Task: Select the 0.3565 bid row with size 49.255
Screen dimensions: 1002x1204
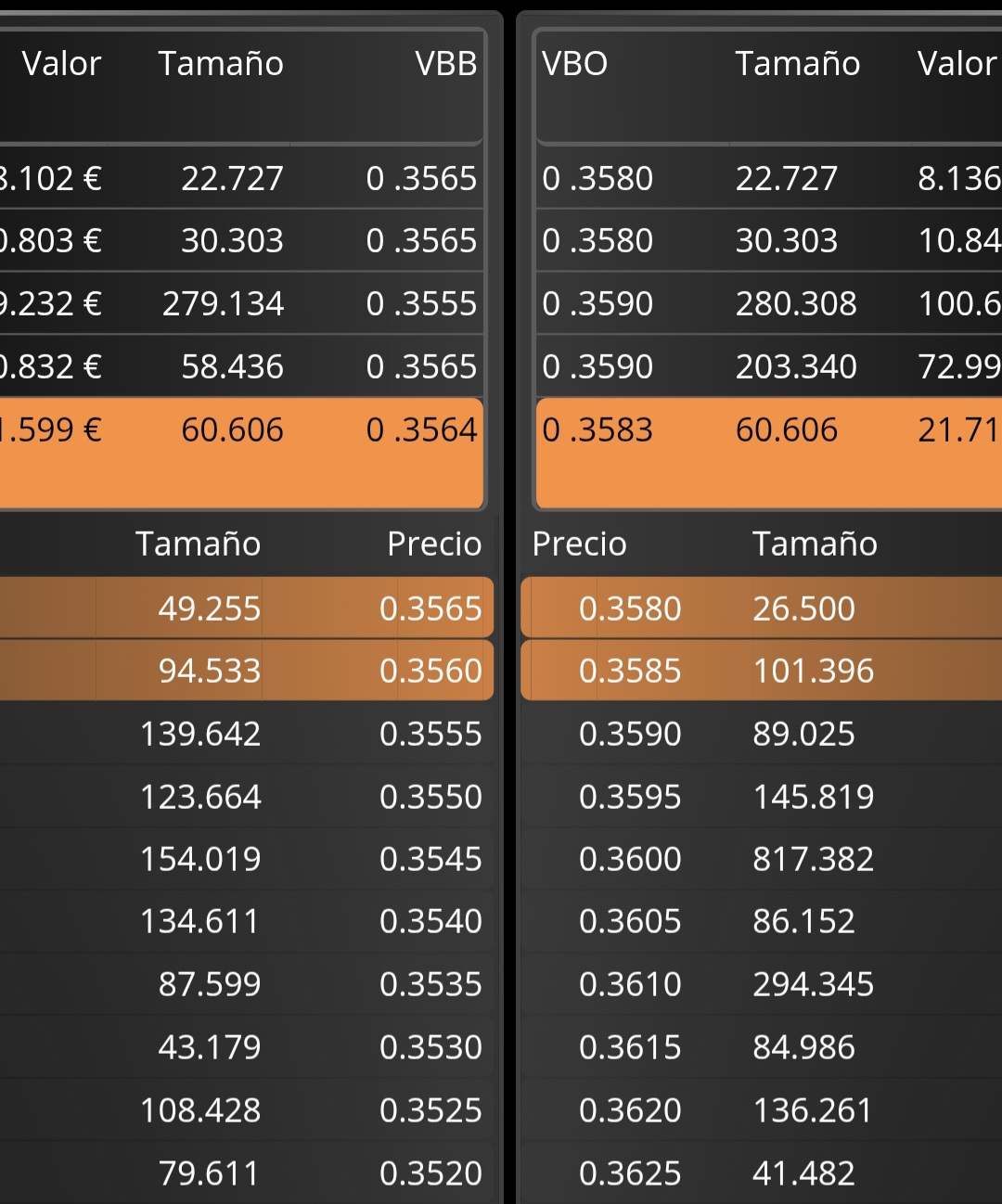Action: [x=246, y=608]
